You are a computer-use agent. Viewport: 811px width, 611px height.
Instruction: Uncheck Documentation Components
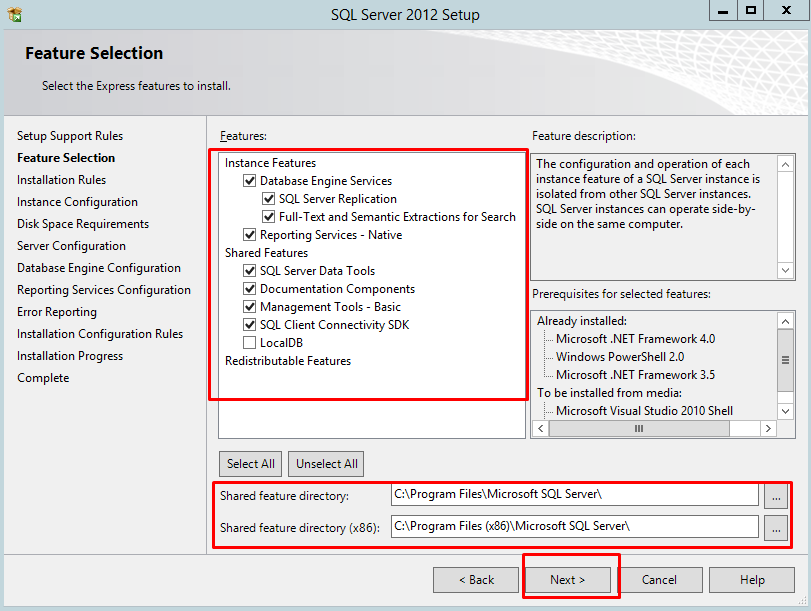pos(249,289)
